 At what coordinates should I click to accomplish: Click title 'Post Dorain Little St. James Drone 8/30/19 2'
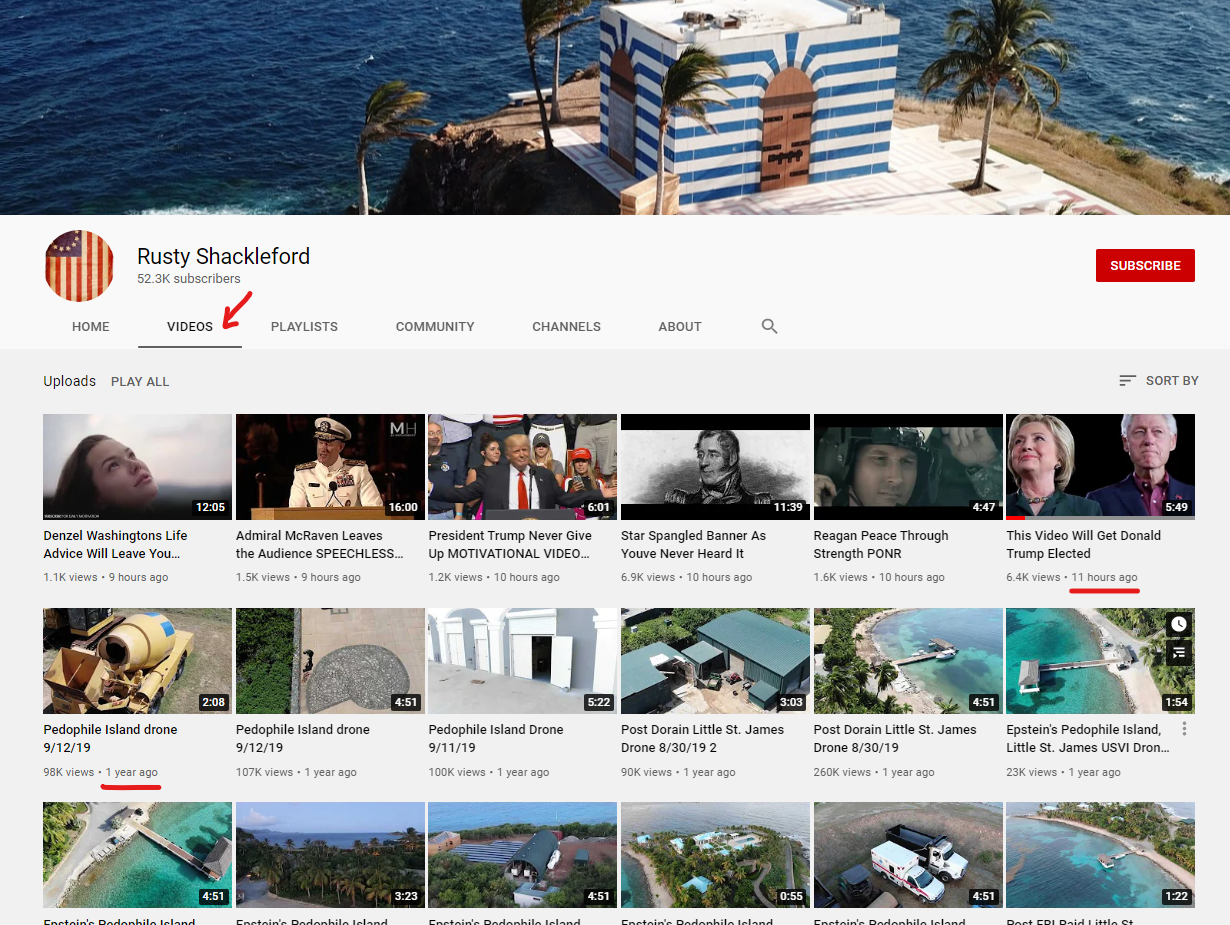pos(702,739)
